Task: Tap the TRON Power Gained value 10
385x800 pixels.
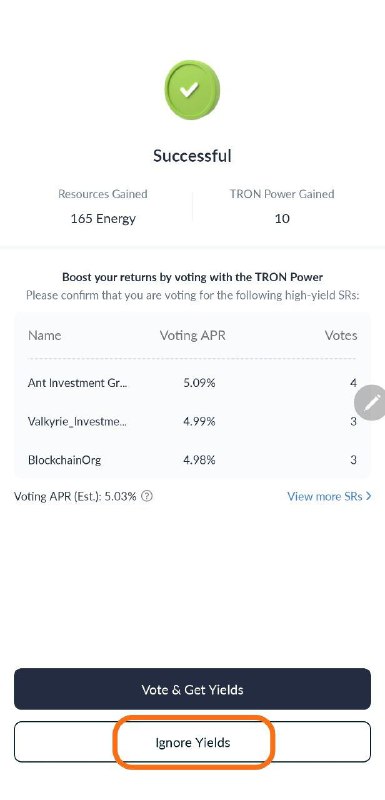Action: pyautogui.click(x=282, y=219)
